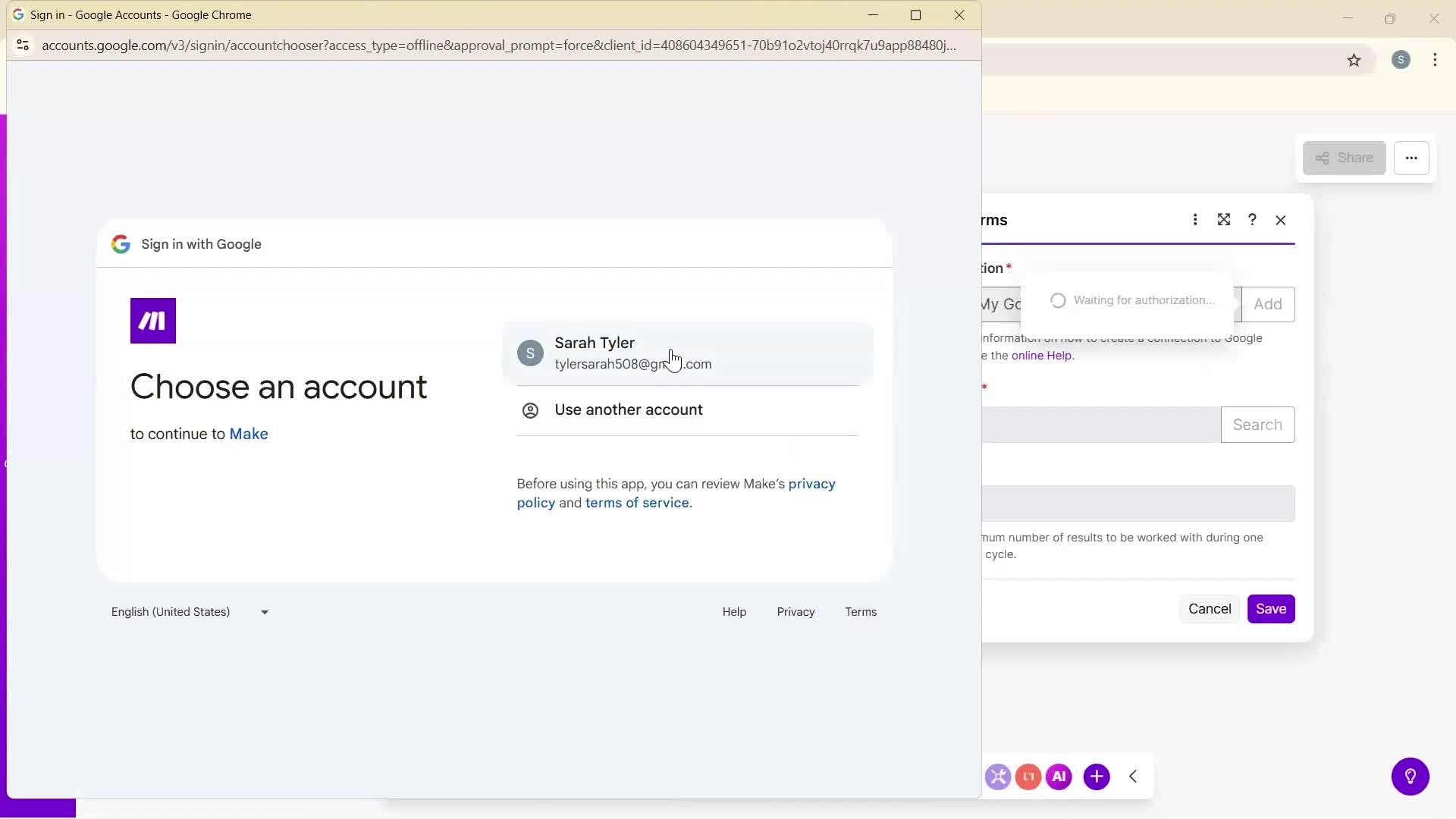Open the Chrome browser menu
This screenshot has width=1456, height=819.
pyautogui.click(x=1435, y=60)
